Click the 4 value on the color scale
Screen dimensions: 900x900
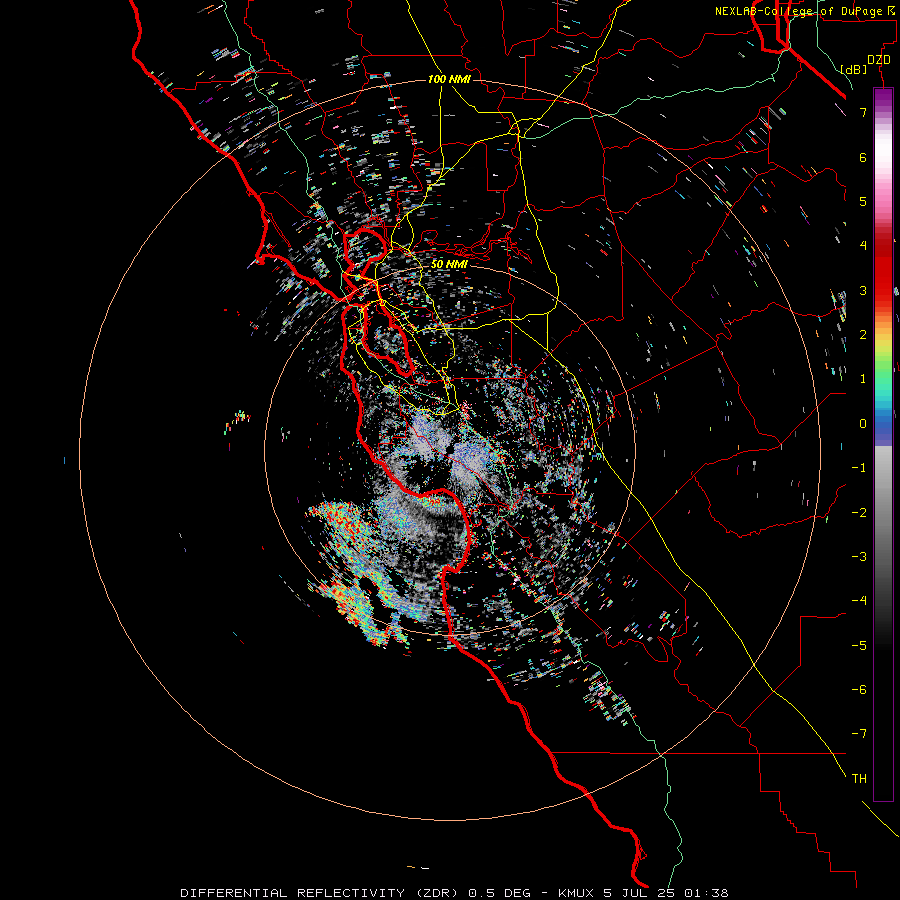coord(863,246)
